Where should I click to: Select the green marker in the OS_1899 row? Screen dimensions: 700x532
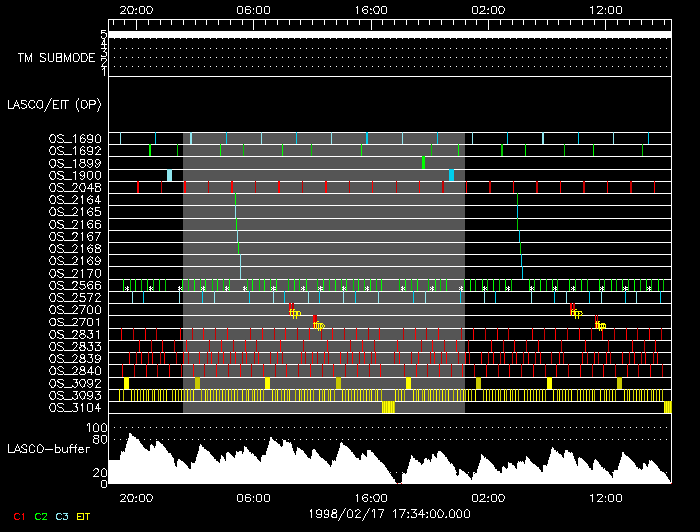point(424,162)
